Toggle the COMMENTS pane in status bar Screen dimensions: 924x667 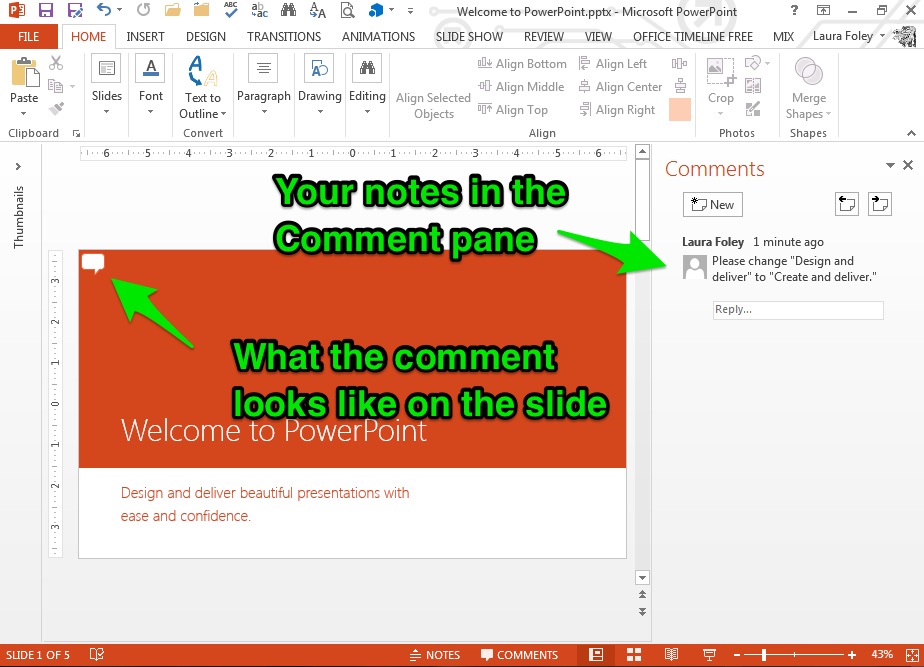(519, 655)
